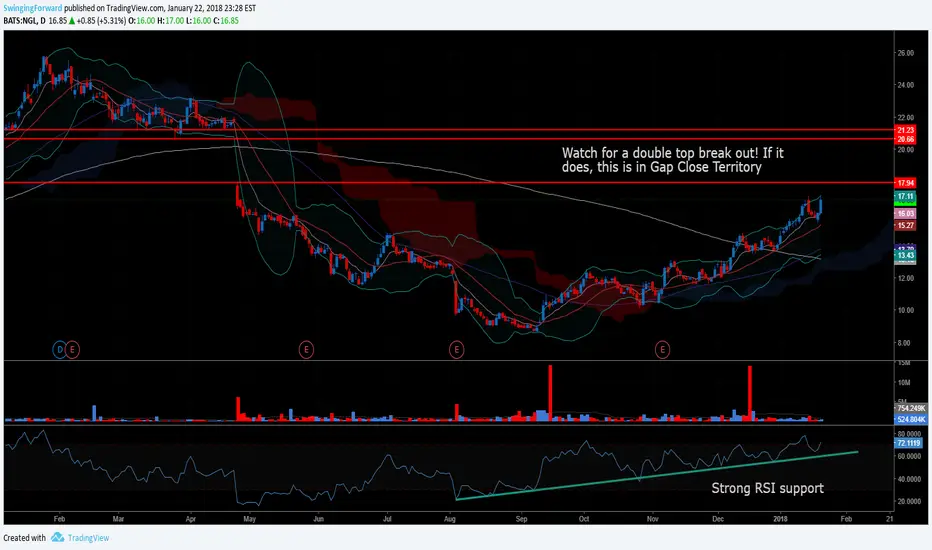Select the 'Strong RSI support' annotation text
The image size is (932, 550).
tap(767, 488)
